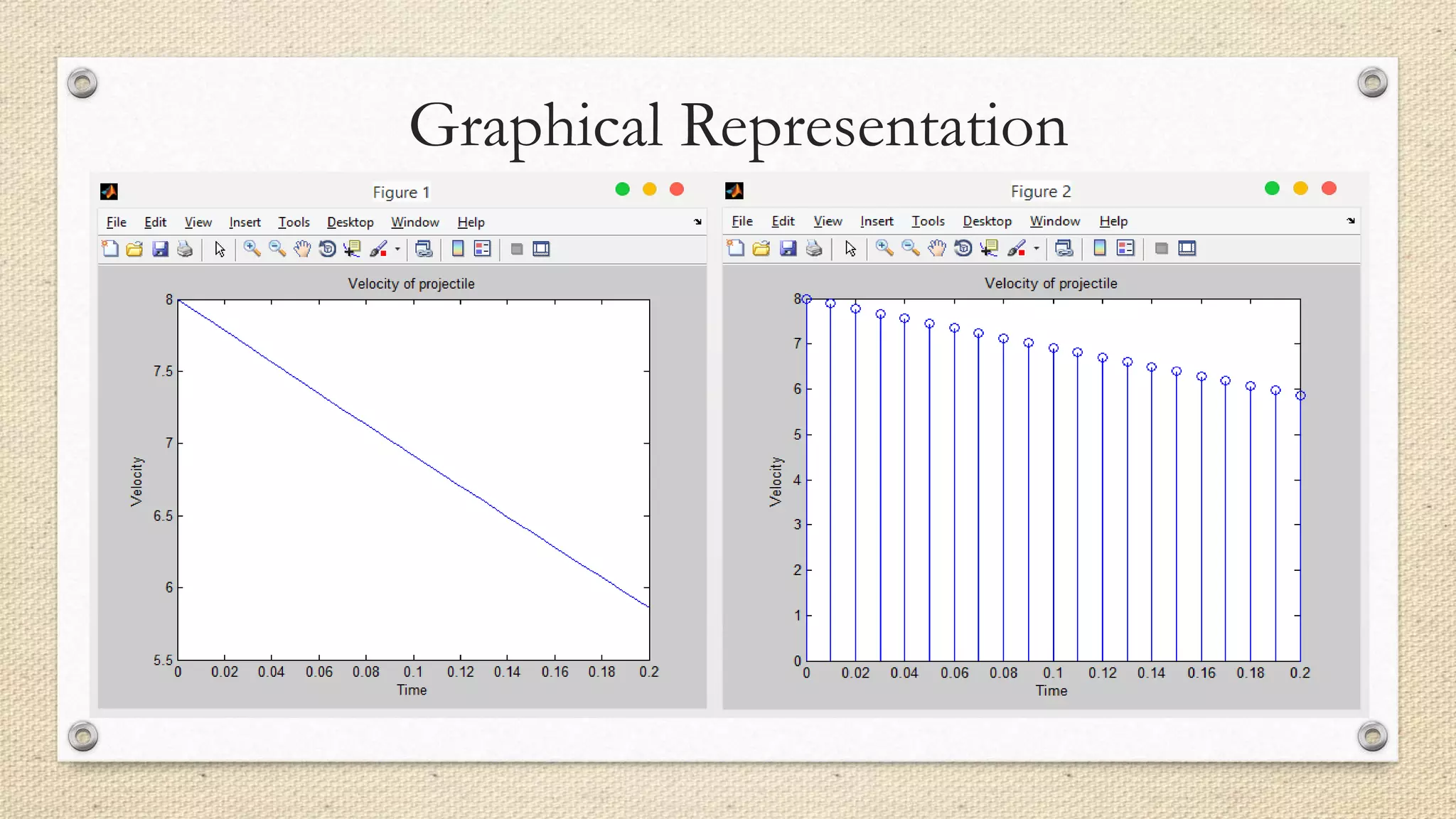The height and width of the screenshot is (819, 1456).
Task: Open Brush color dropdown arrow in Figure 2
Action: 1037,248
